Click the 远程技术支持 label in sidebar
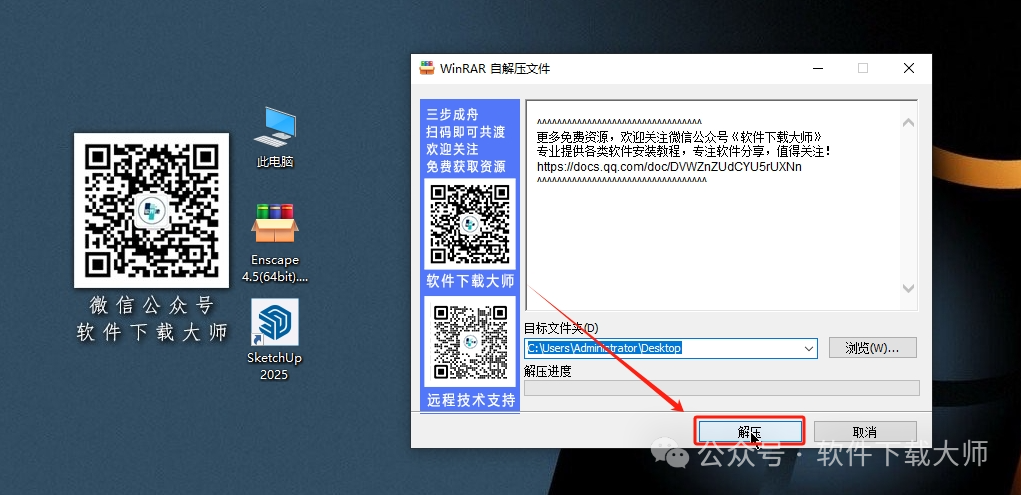Image resolution: width=1021 pixels, height=495 pixels. click(470, 400)
